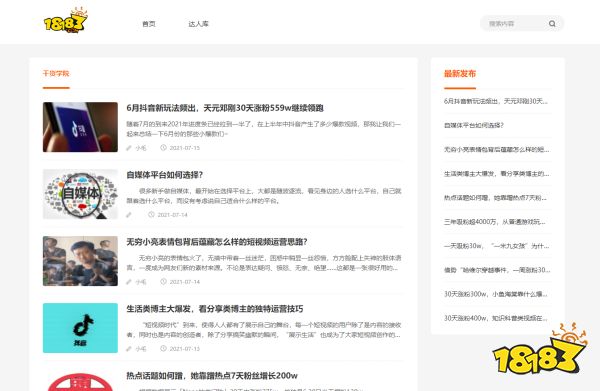Screen dimensions: 600x391
Task: Open sidebar link 无穷小亮表情包背后
Action: [x=496, y=149]
